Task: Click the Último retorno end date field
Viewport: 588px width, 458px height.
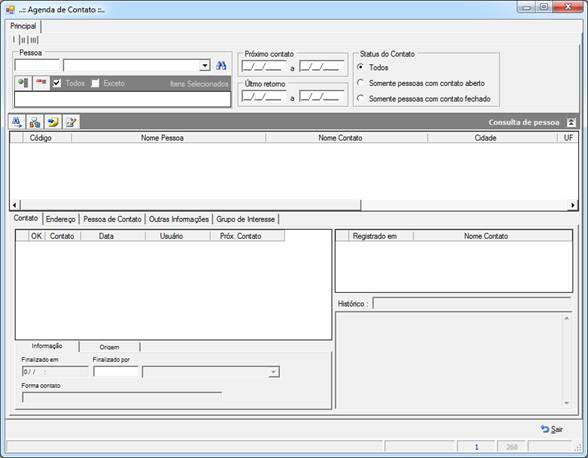Action: coord(321,97)
